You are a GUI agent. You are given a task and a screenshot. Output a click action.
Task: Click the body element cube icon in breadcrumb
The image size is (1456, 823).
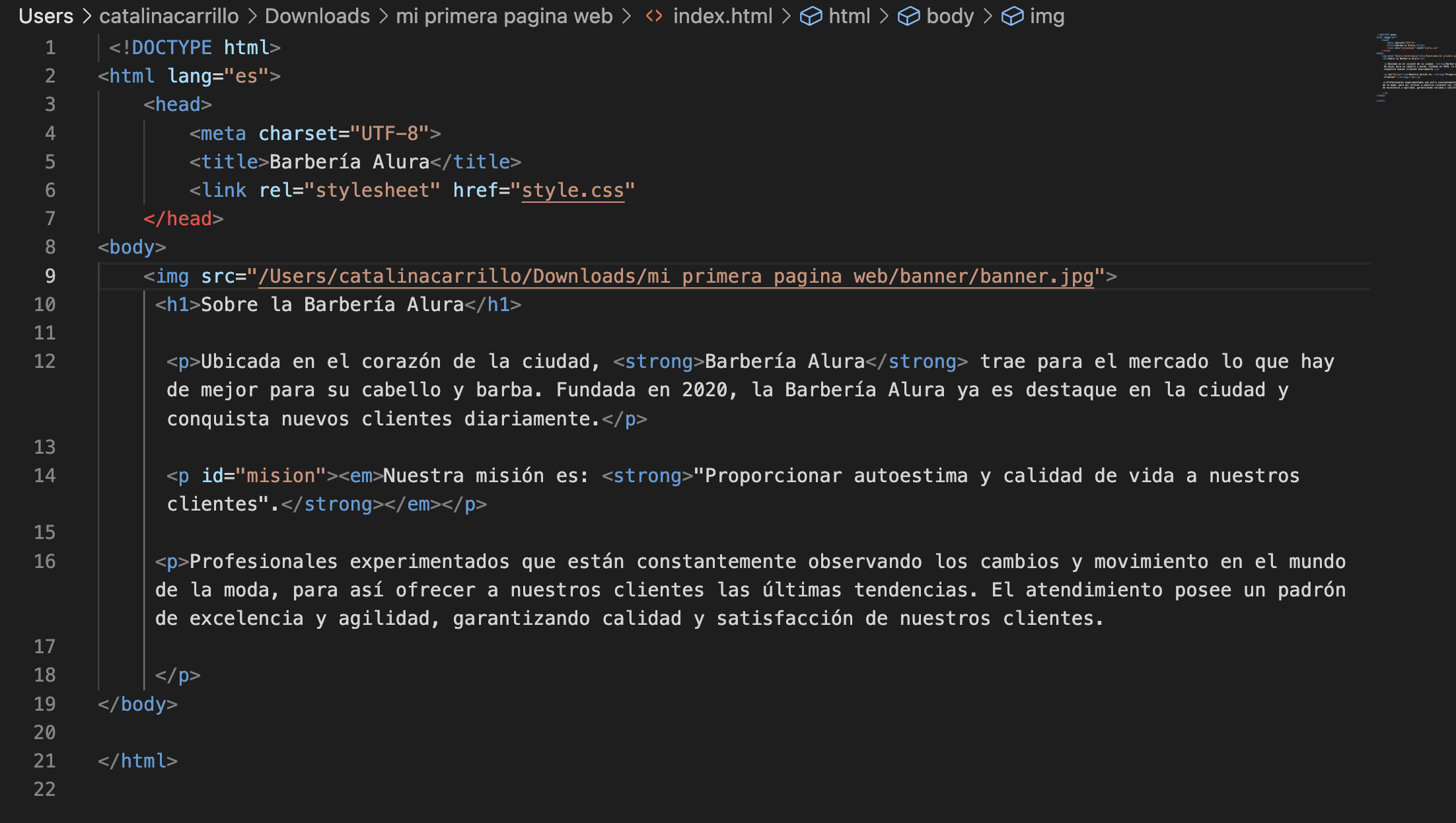tap(909, 16)
